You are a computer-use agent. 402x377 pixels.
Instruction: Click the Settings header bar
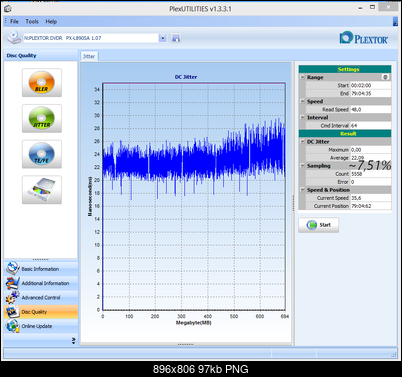pos(345,69)
